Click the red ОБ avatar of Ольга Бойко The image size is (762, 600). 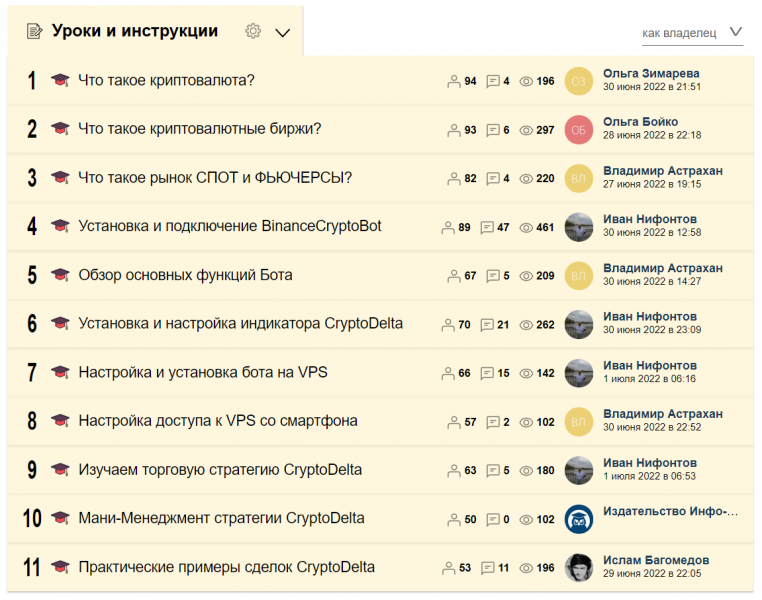[x=579, y=130]
